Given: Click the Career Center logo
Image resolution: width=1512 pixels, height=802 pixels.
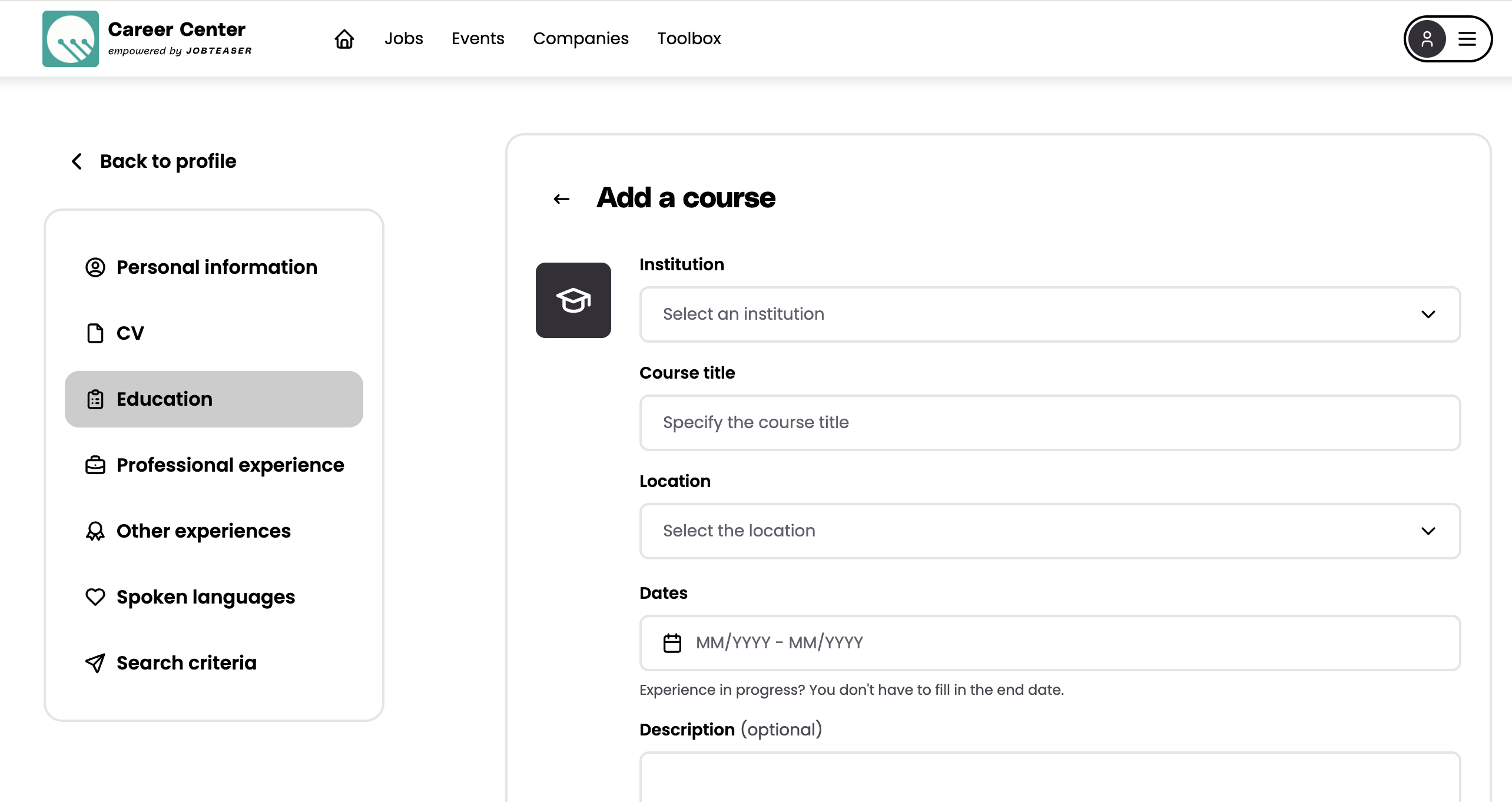Looking at the screenshot, I should pos(71,39).
